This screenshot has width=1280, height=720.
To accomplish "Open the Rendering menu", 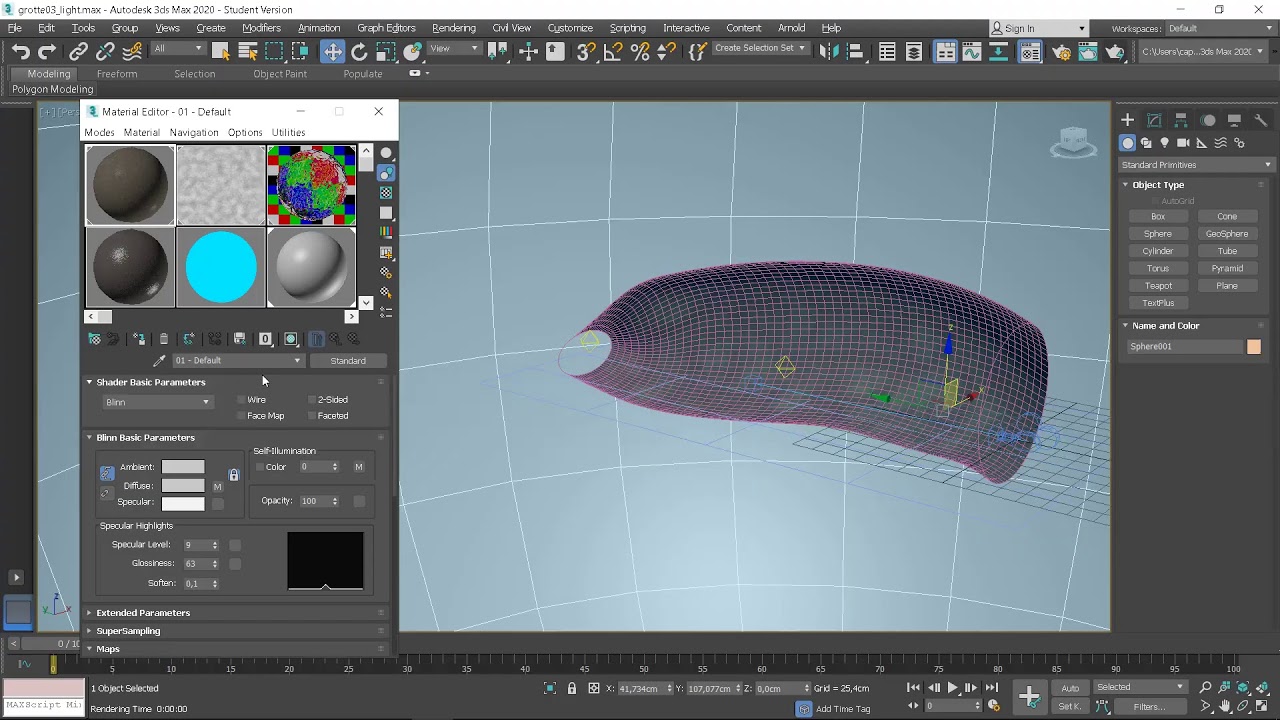I will click(453, 28).
